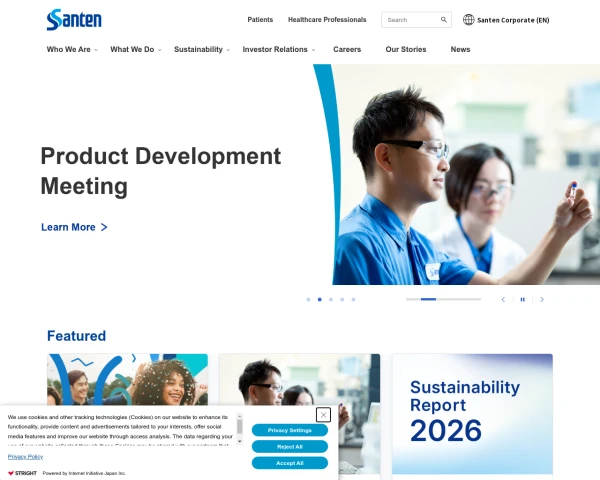Open the globe region selector icon
Screen dimensions: 600x480
(x=468, y=20)
